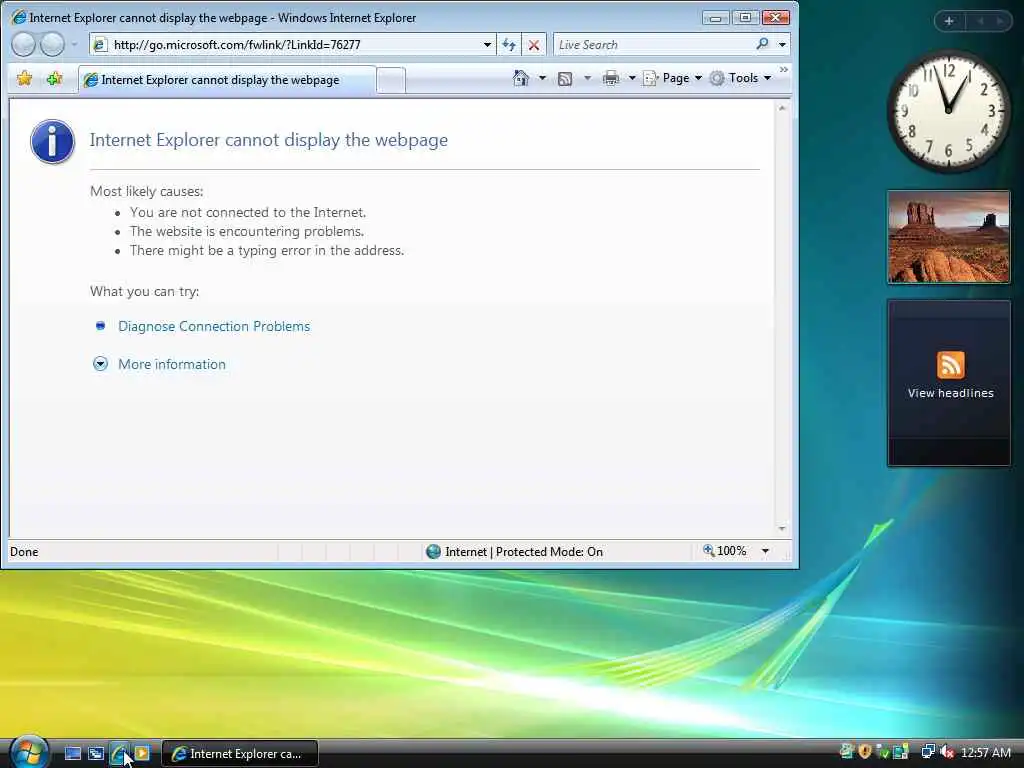Click the Print toolbar icon

[611, 78]
